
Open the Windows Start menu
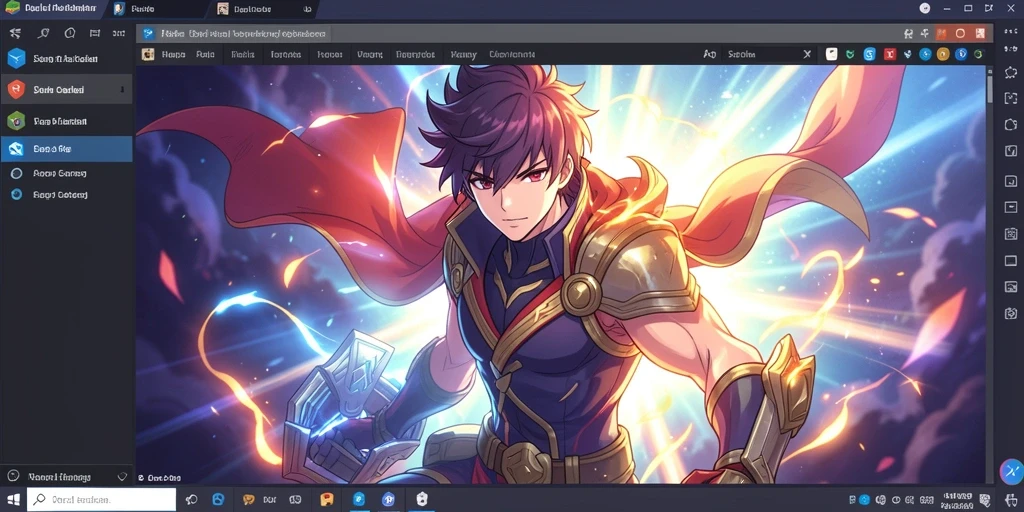(13, 500)
